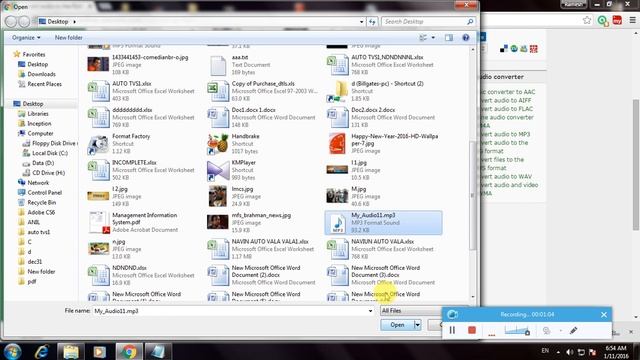The image size is (640, 360).
Task: Open the File name dropdown arrow
Action: pyautogui.click(x=370, y=311)
